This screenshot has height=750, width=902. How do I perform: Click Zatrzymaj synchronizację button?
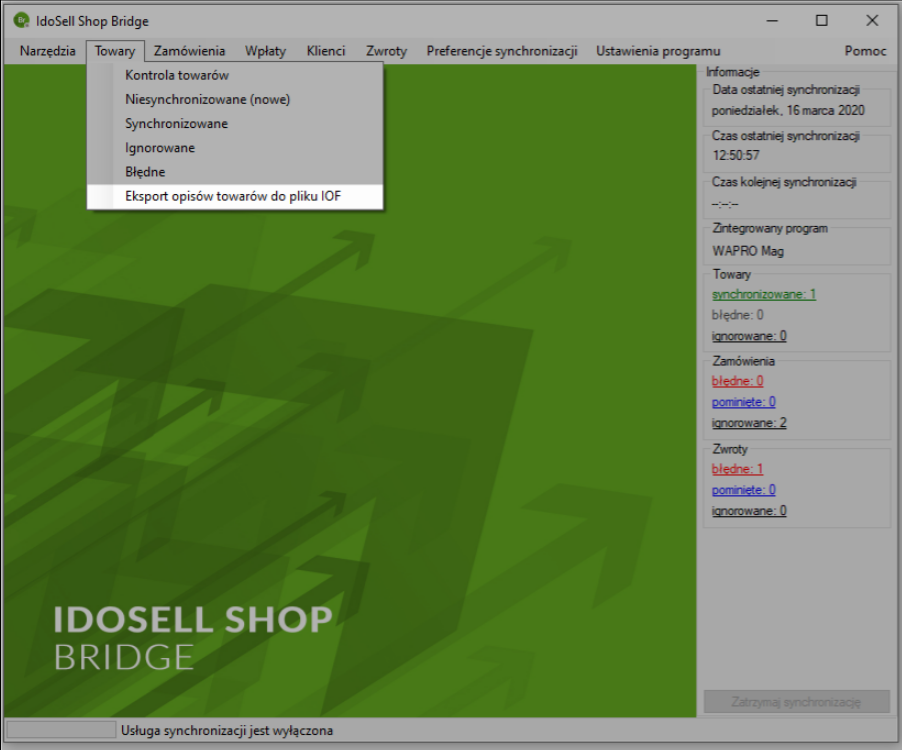pos(796,702)
